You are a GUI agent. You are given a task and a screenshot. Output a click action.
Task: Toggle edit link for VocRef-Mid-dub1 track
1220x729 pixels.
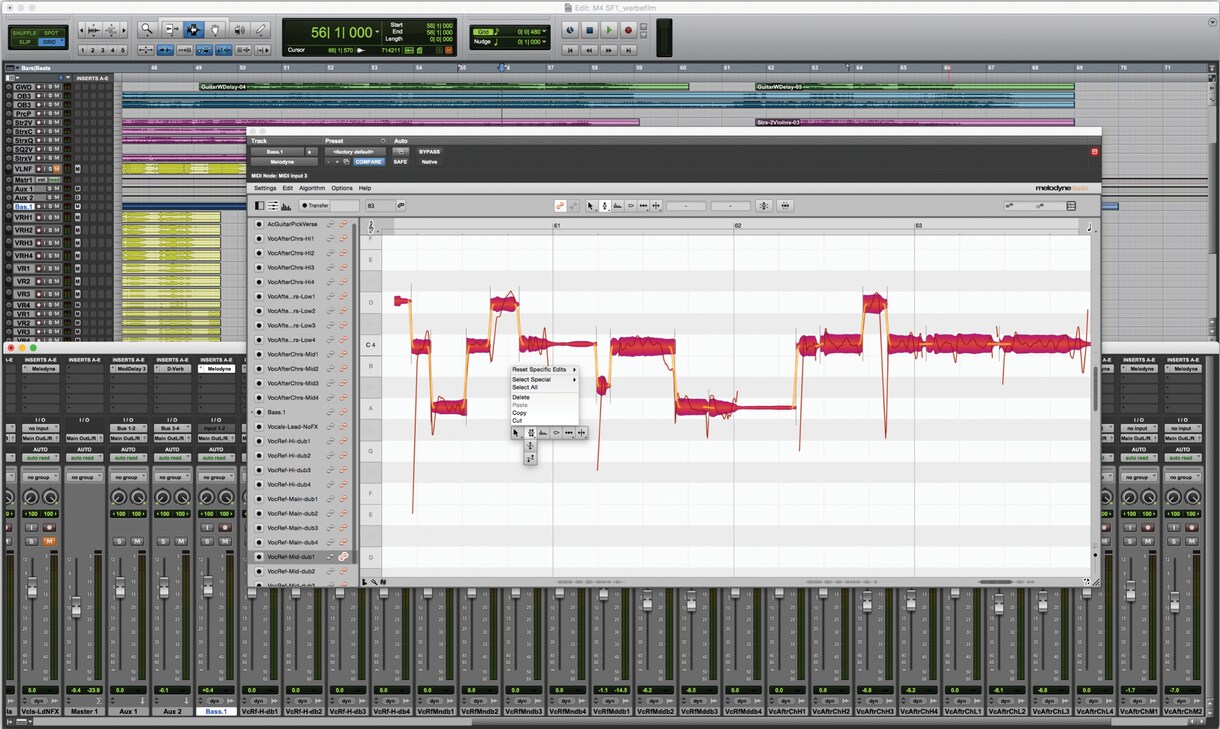click(x=343, y=557)
